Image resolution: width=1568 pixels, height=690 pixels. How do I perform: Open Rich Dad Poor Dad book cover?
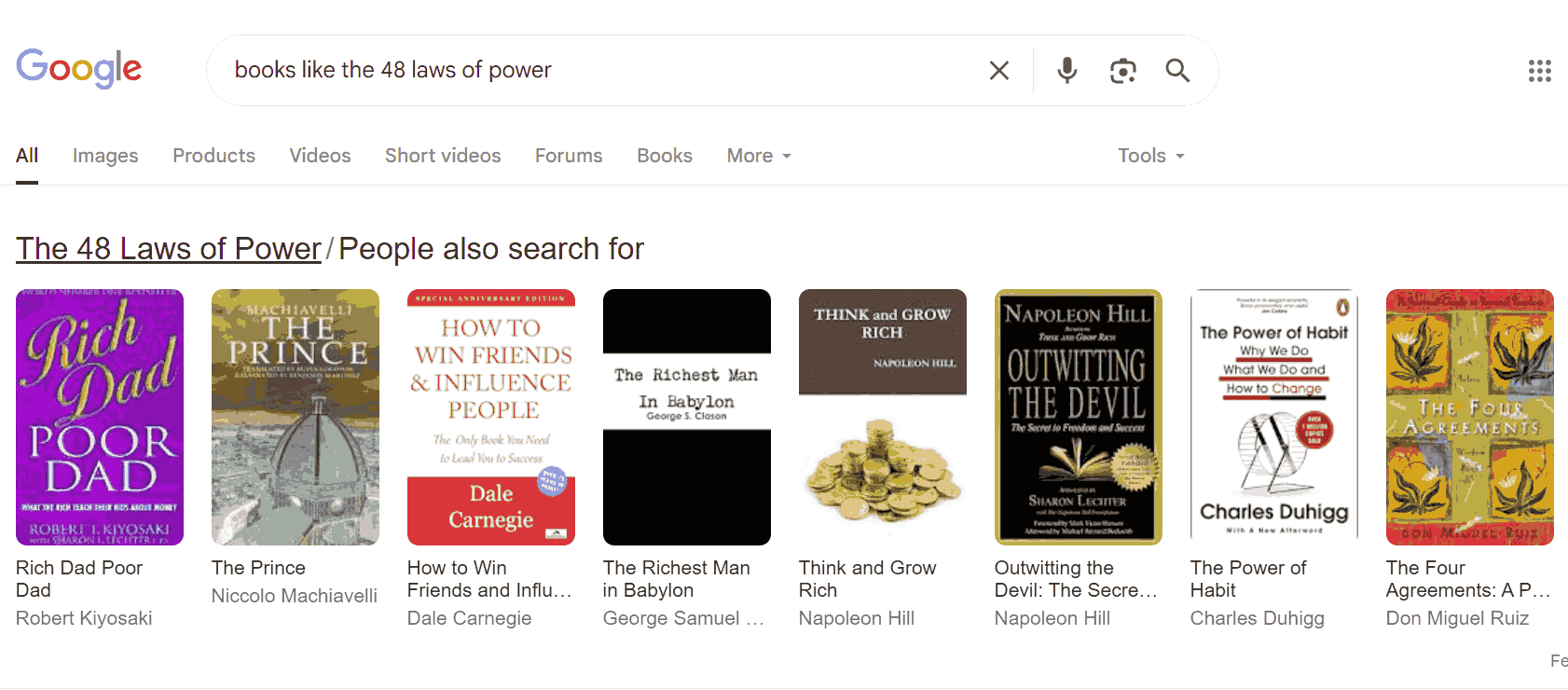coord(100,417)
